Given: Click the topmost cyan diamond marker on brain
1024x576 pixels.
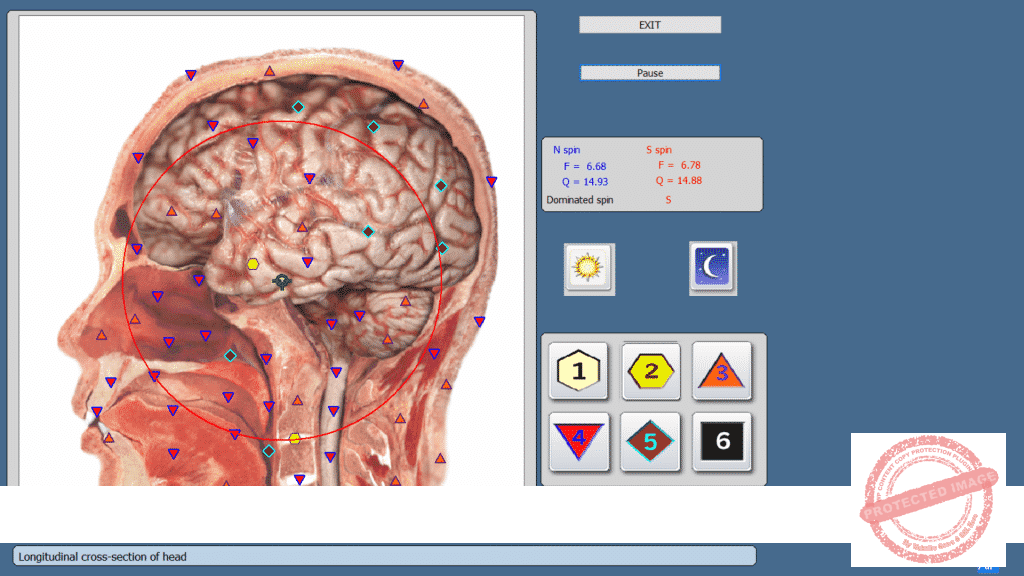Looking at the screenshot, I should [297, 106].
